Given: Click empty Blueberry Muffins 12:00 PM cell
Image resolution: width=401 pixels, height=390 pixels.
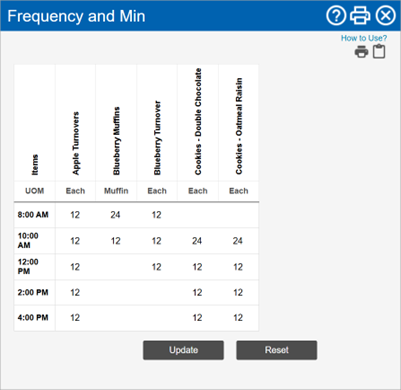Looking at the screenshot, I should pos(116,267).
